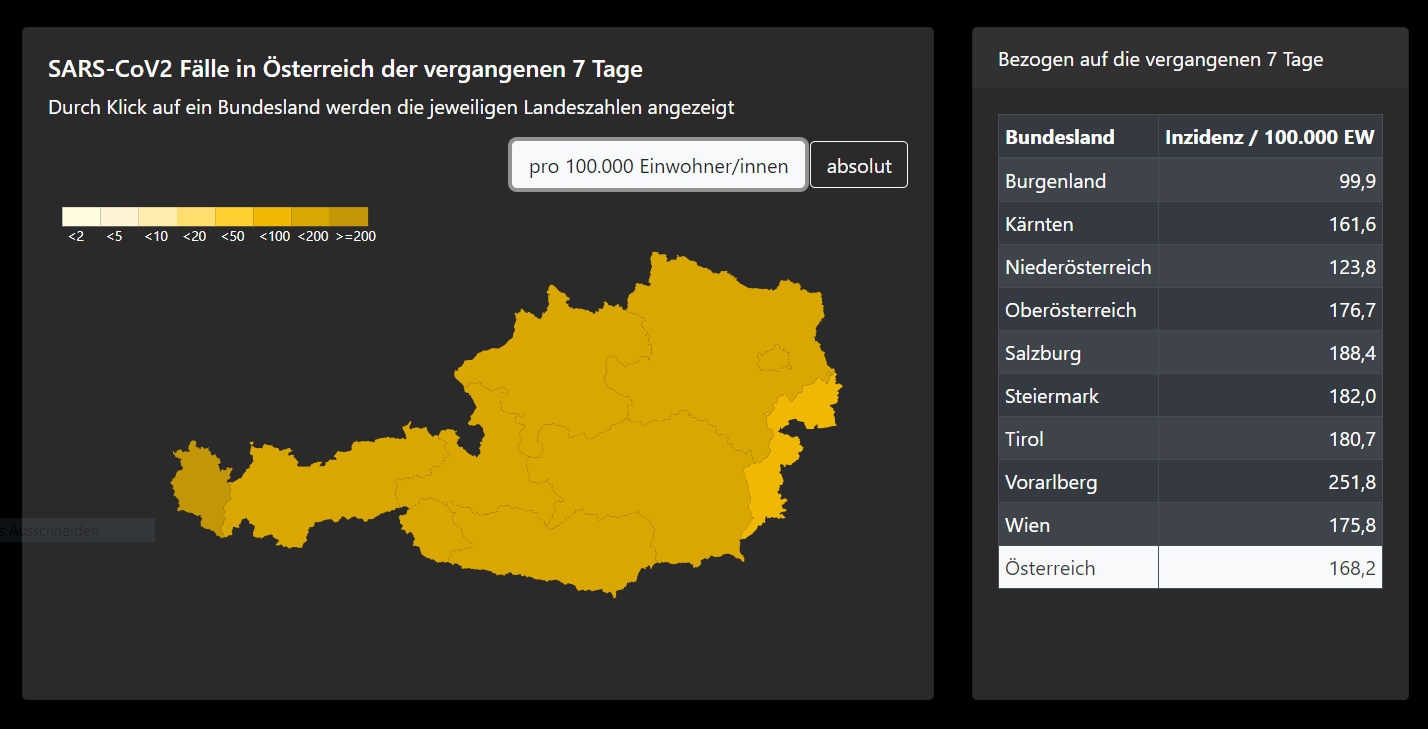Screen dimensions: 1428x729
Task: Click the '<100' legend color swatch
Action: (x=272, y=216)
